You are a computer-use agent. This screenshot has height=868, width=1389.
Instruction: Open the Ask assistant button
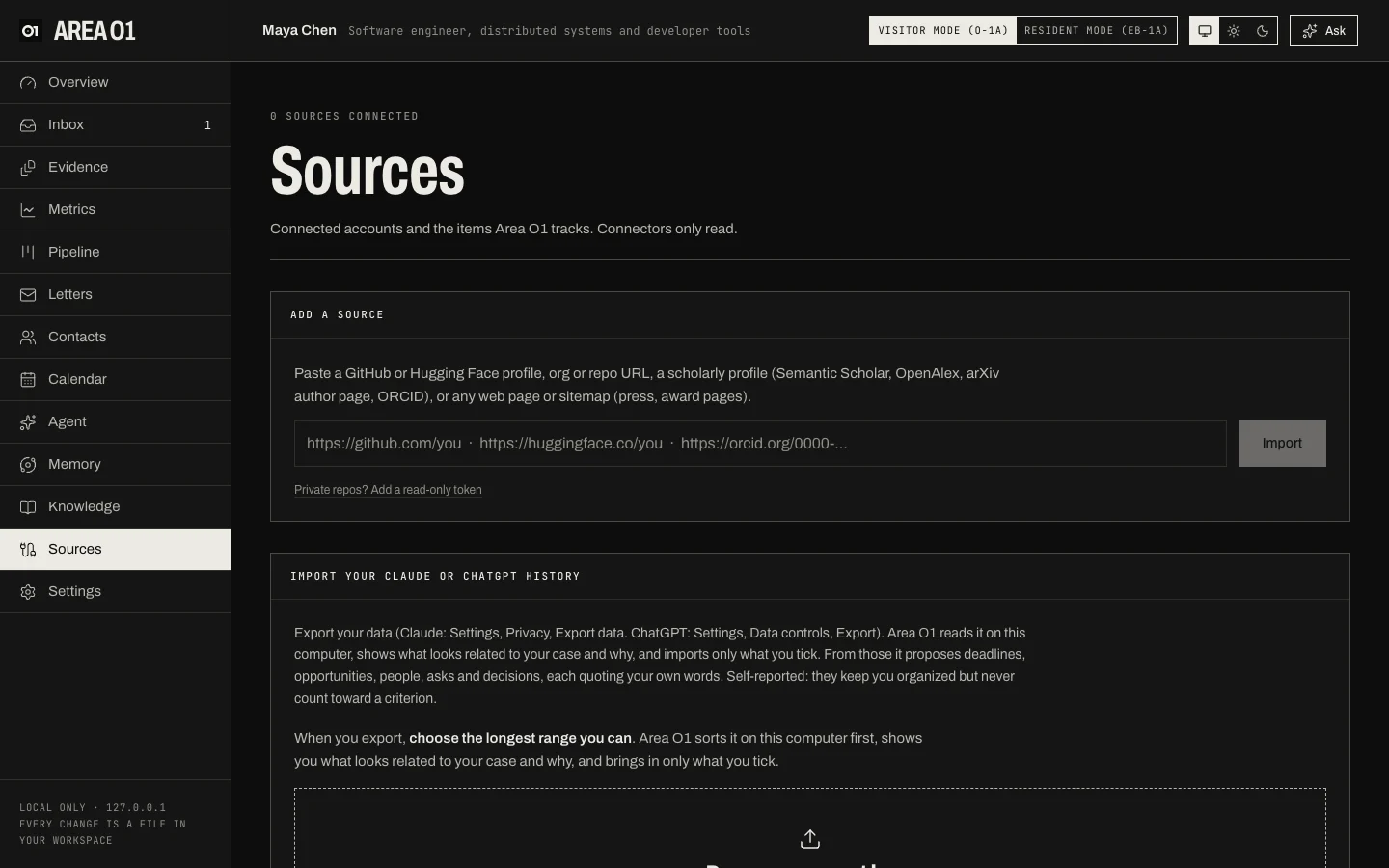pyautogui.click(x=1323, y=31)
